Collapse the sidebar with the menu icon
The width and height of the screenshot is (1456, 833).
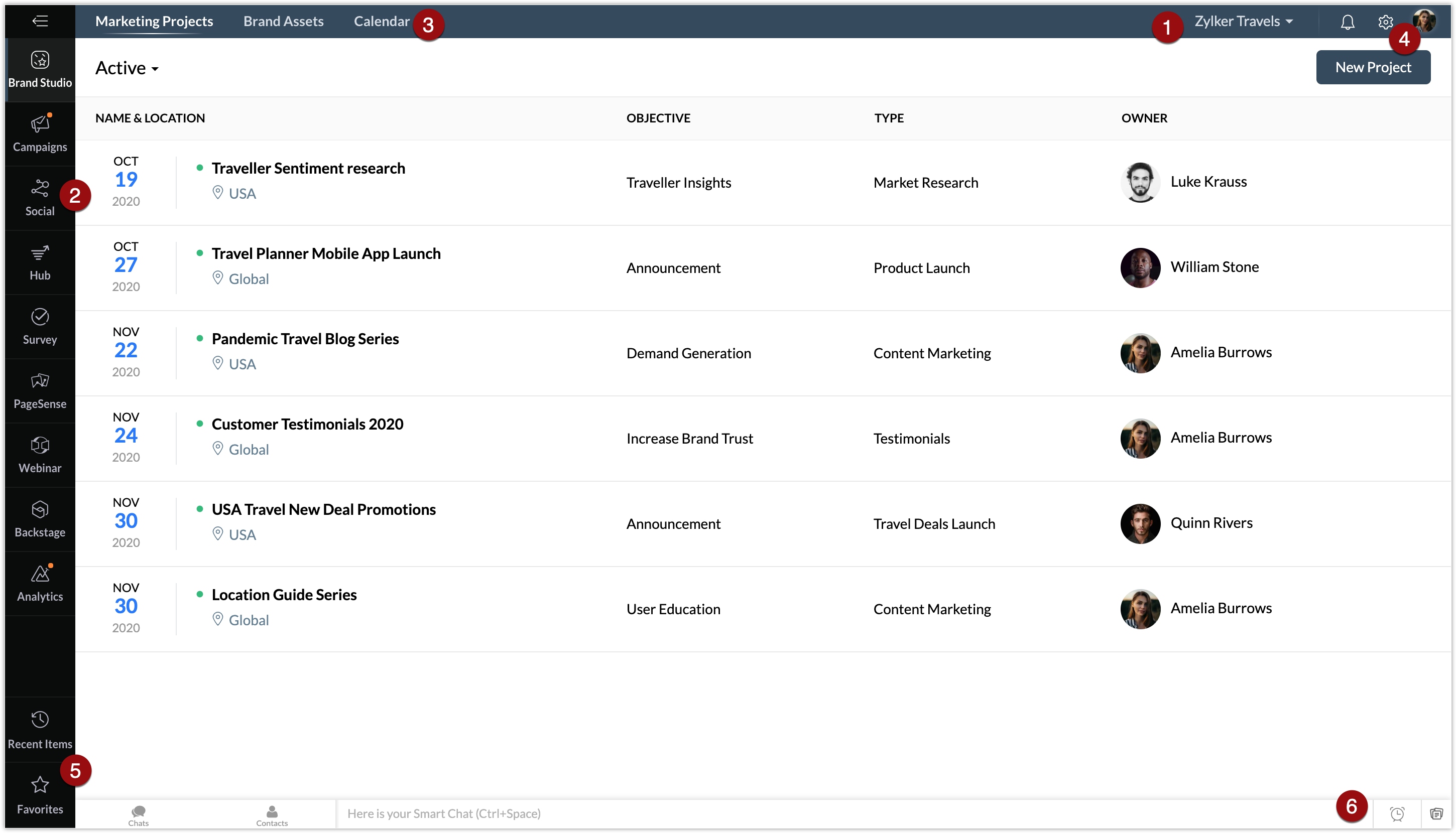pos(40,21)
